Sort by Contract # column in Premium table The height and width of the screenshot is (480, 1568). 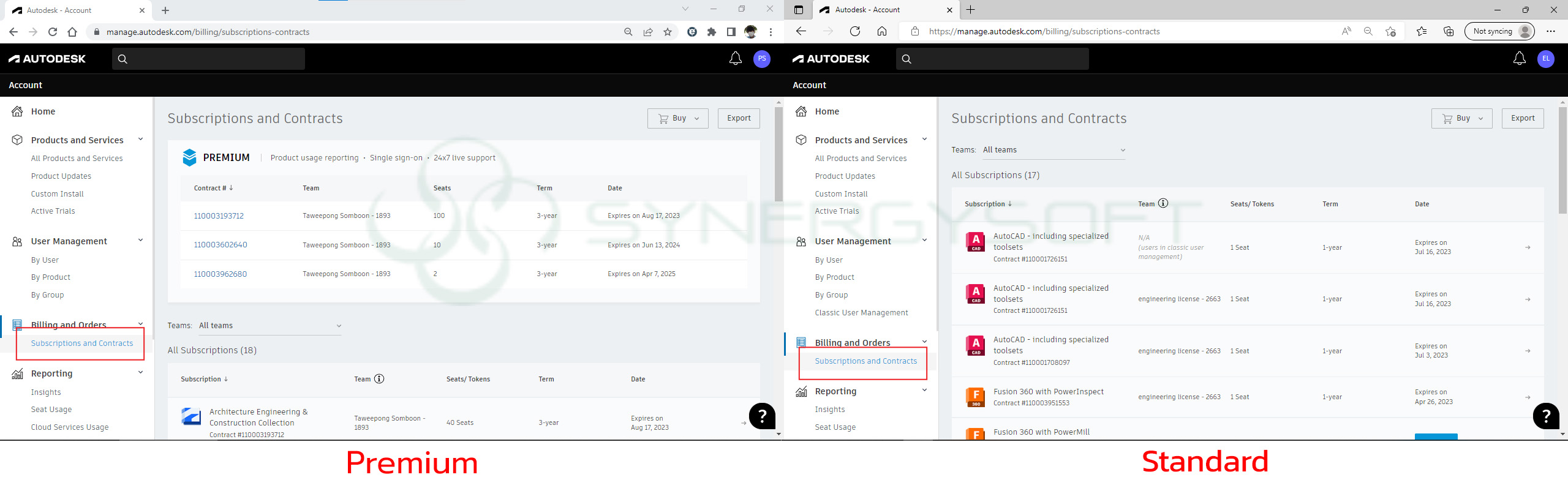213,188
